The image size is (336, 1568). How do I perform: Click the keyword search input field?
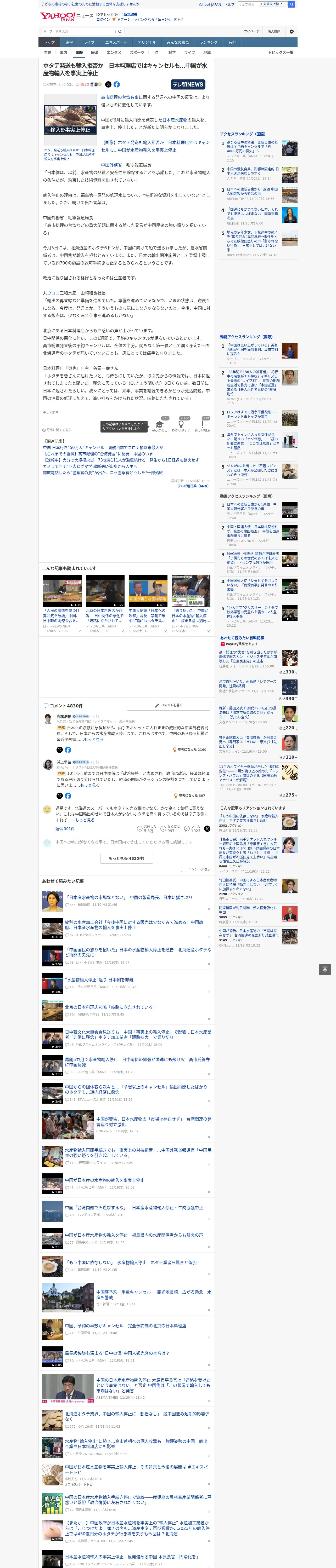pos(79,32)
